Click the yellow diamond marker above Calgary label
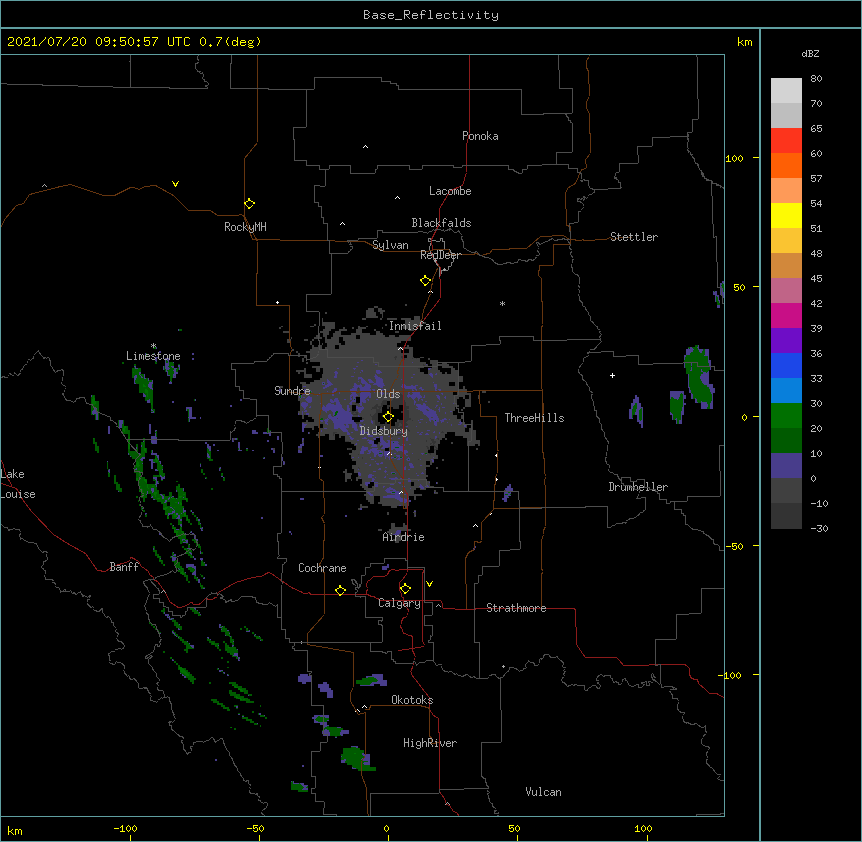 [x=405, y=589]
